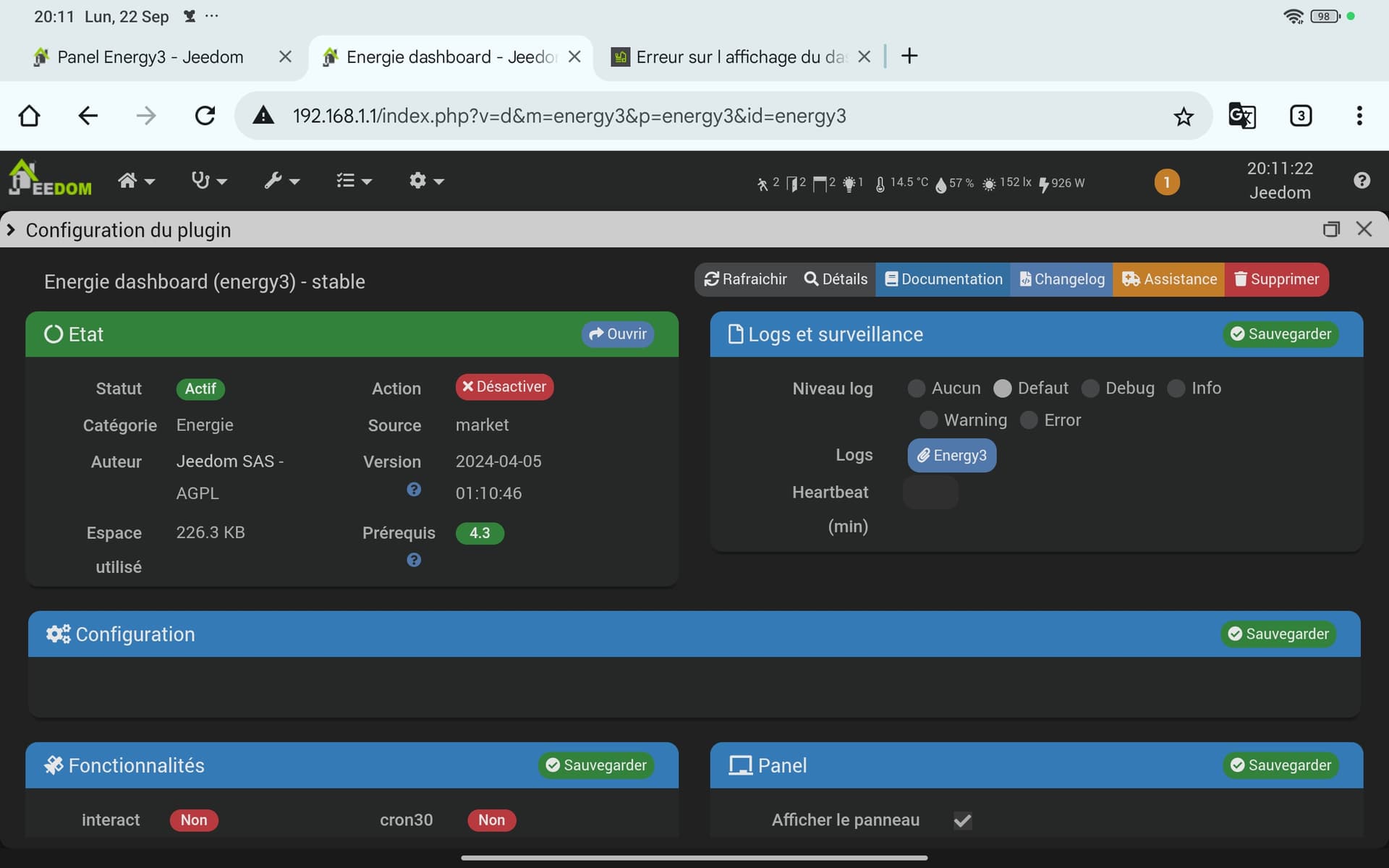Toggle the Afficher le panneau checkbox
This screenshot has width=1389, height=868.
click(962, 820)
